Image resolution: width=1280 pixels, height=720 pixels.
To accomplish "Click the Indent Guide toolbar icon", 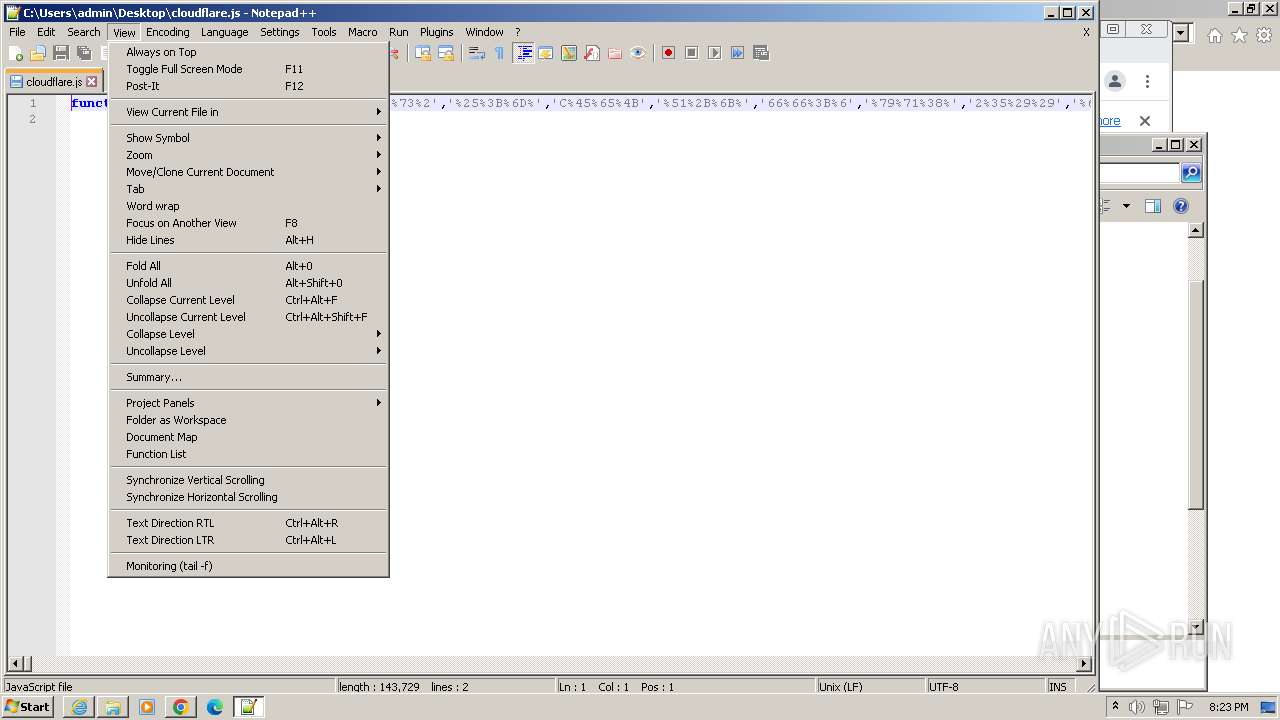I will (523, 53).
